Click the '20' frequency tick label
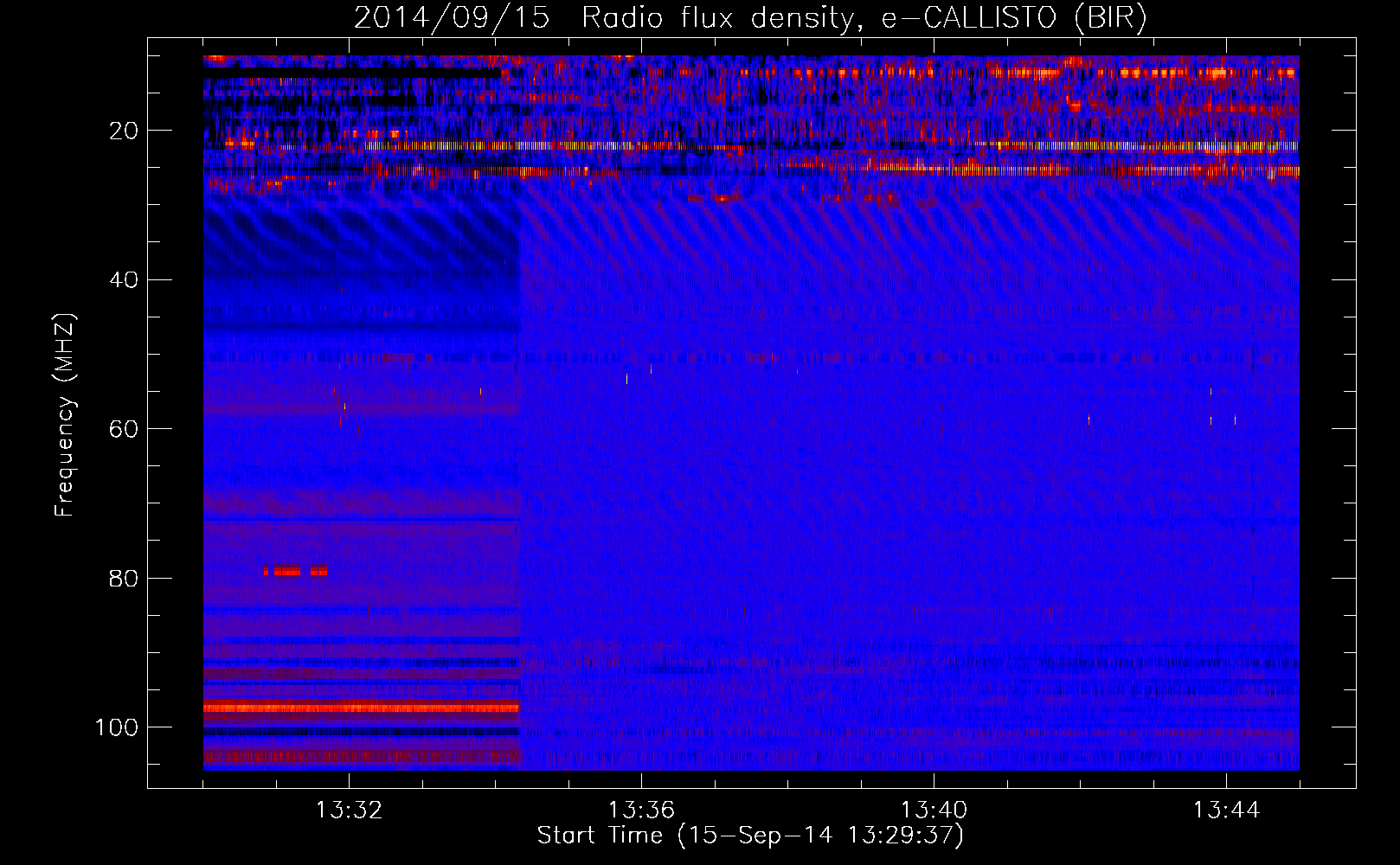 click(124, 131)
